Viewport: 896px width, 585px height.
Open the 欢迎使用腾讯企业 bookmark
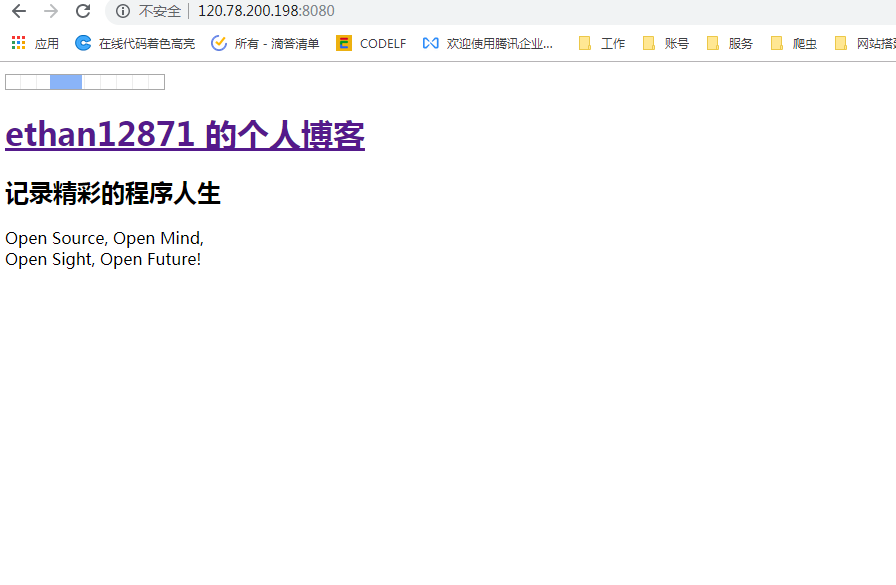[488, 43]
